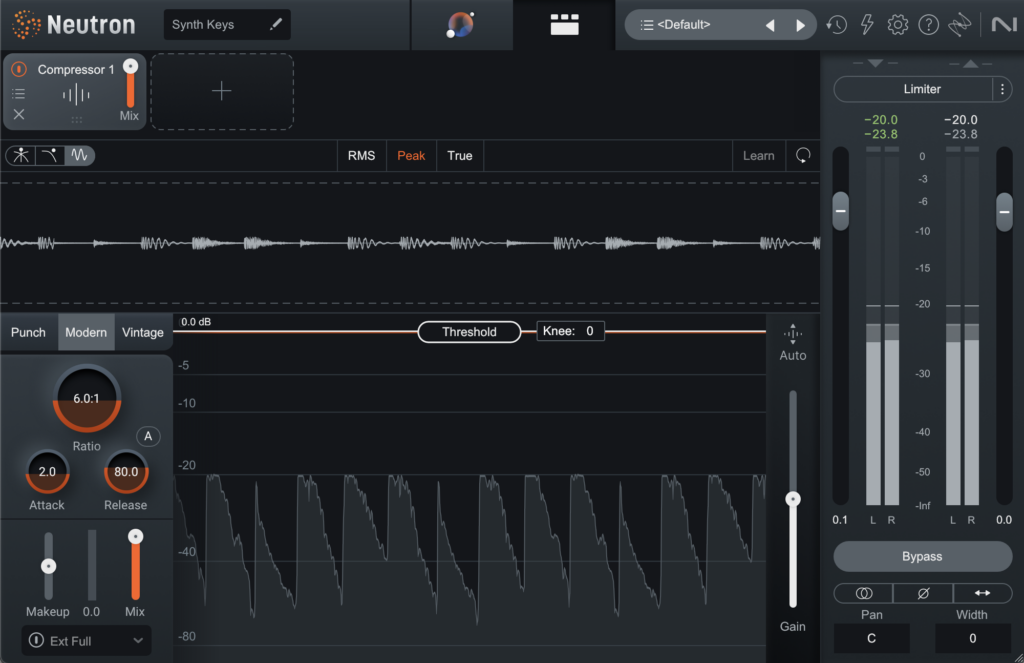Image resolution: width=1024 pixels, height=663 pixels.
Task: Select the detection filter star-shaped icon
Action: pyautogui.click(x=21, y=155)
